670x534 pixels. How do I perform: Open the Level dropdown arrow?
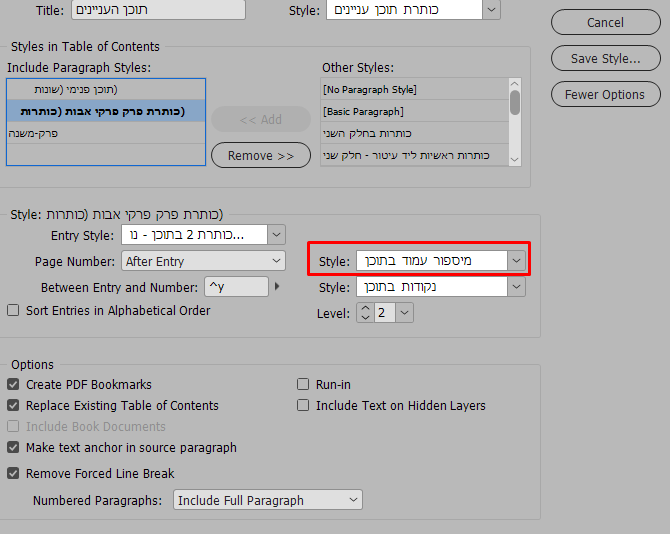[404, 313]
